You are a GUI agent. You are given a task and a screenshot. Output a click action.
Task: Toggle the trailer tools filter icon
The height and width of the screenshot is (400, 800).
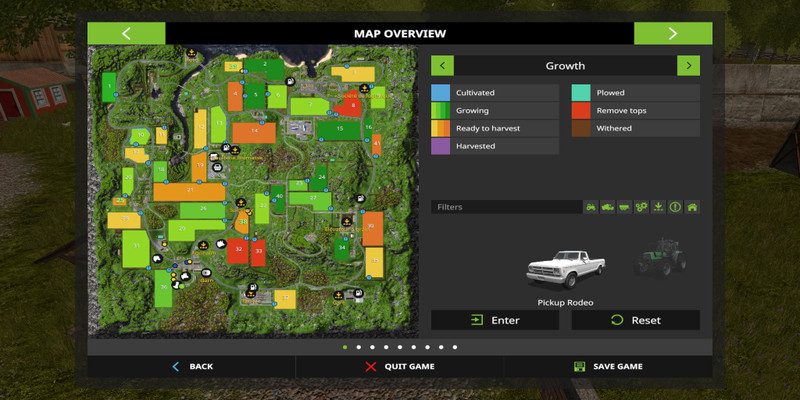coord(625,207)
